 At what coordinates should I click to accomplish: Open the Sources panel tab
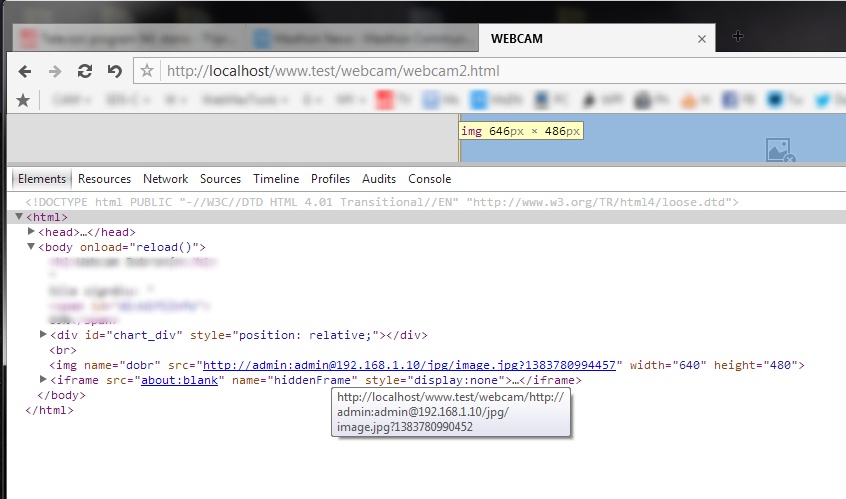click(220, 179)
